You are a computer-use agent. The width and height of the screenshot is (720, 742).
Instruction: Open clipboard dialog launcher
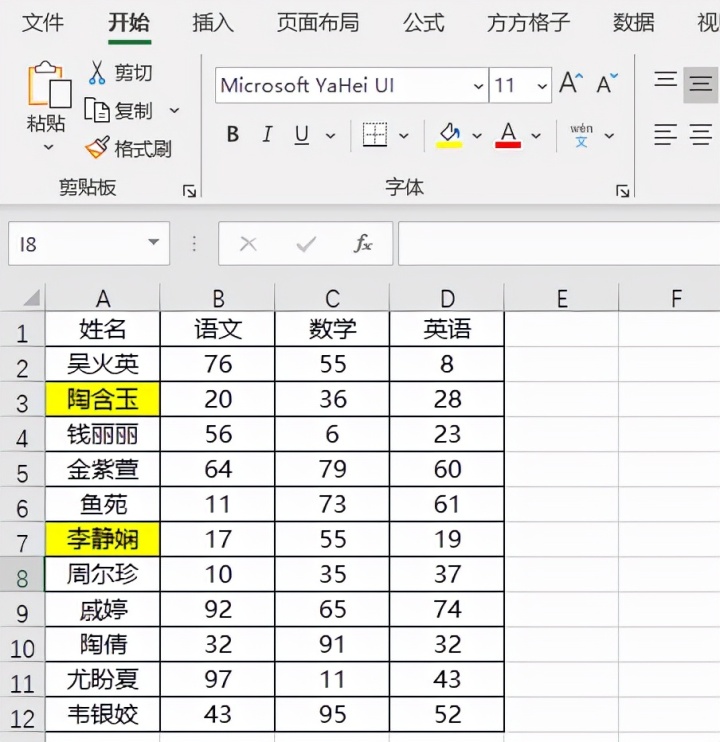[x=189, y=191]
